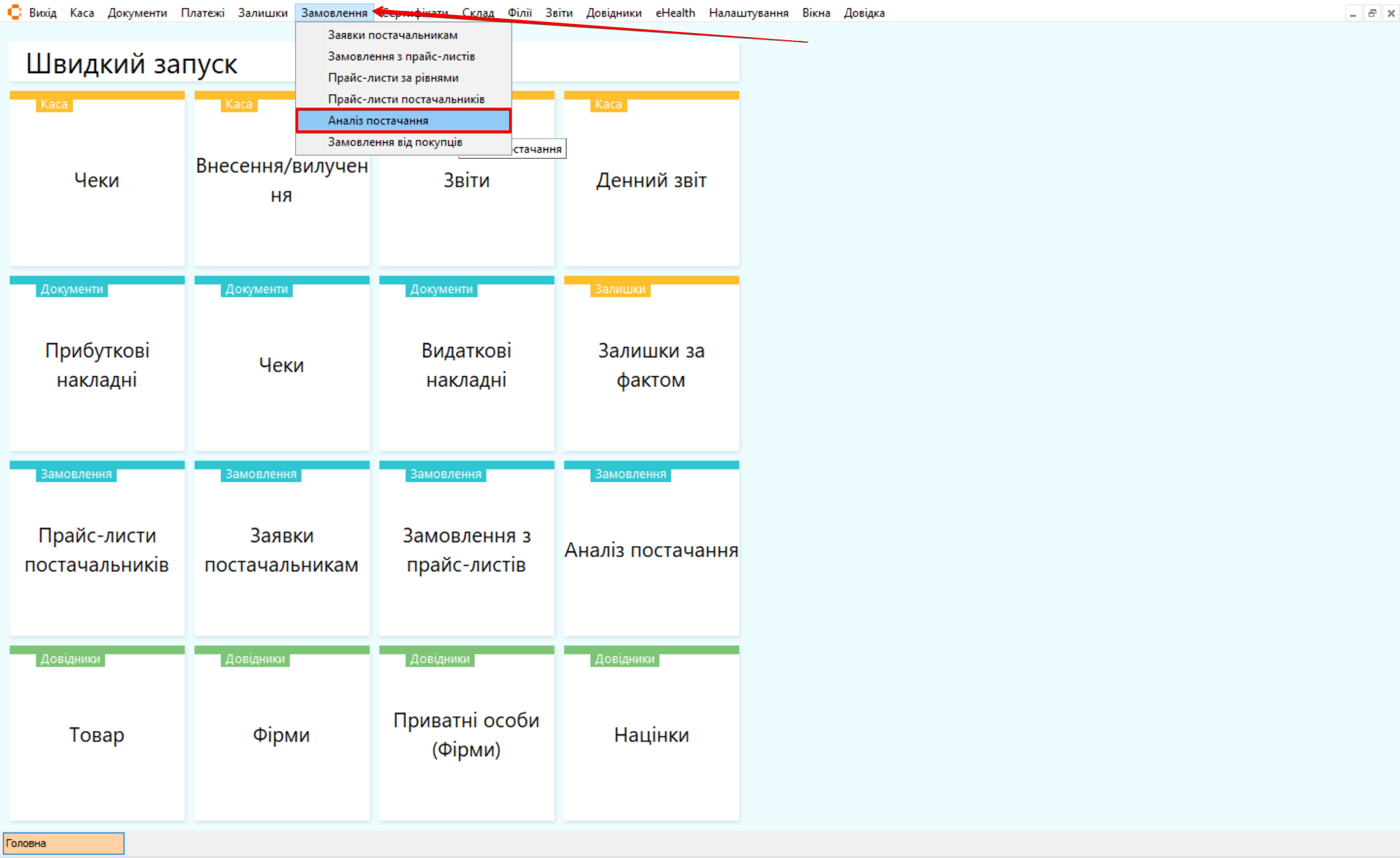Open 'Замовлення з прайс-листів' menu item
1400x858 pixels.
pyautogui.click(x=401, y=56)
